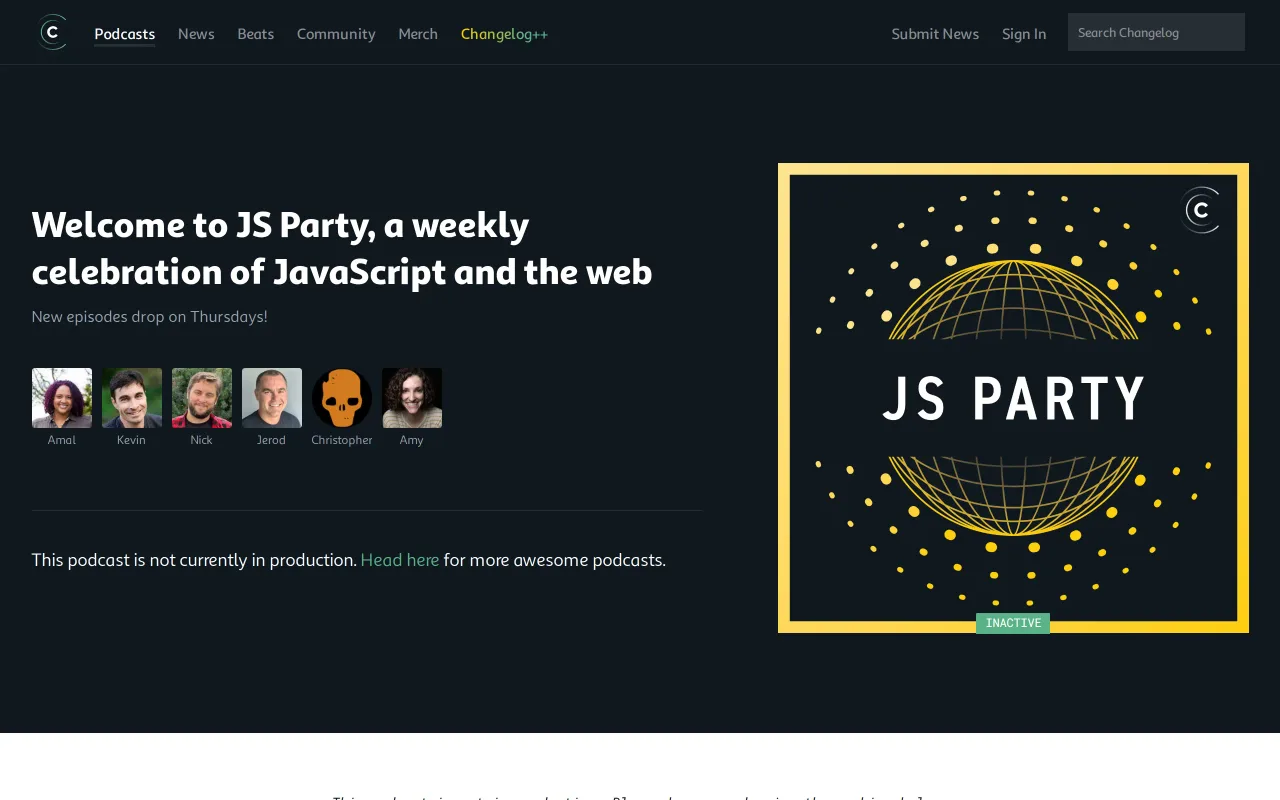Click the name label 'Amy'
The width and height of the screenshot is (1280, 800).
coord(411,440)
